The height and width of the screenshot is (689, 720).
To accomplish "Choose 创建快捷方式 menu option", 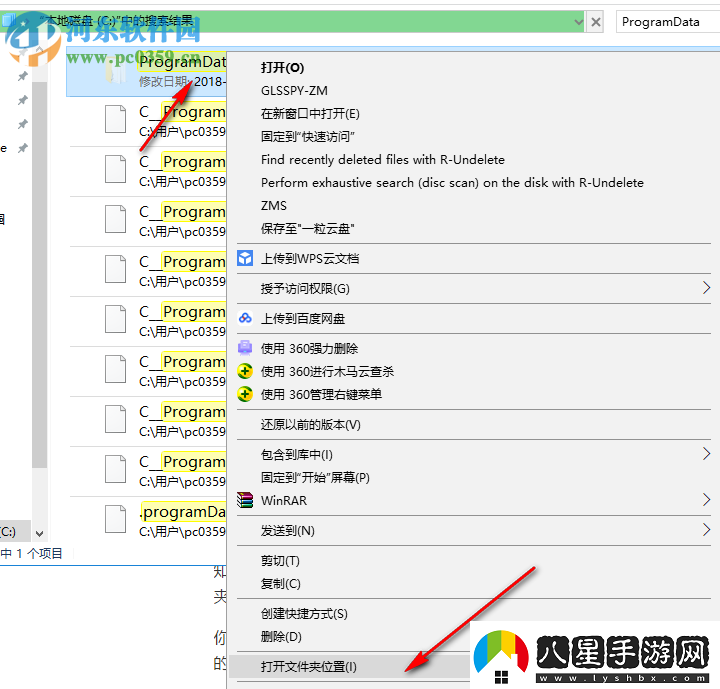I will [x=304, y=614].
